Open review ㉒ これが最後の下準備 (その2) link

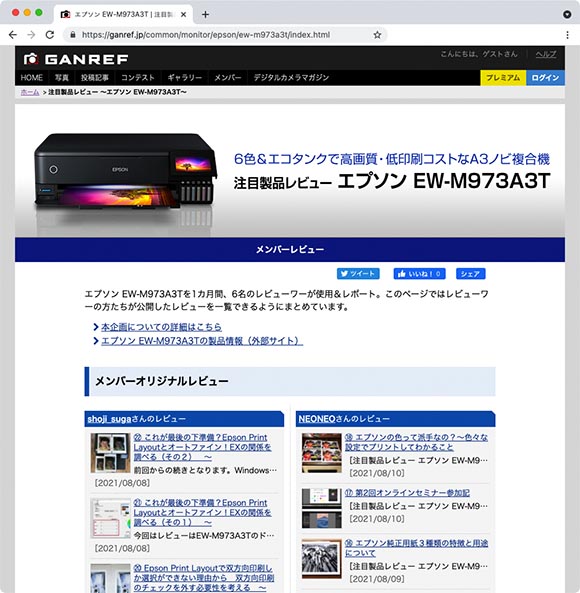click(202, 447)
